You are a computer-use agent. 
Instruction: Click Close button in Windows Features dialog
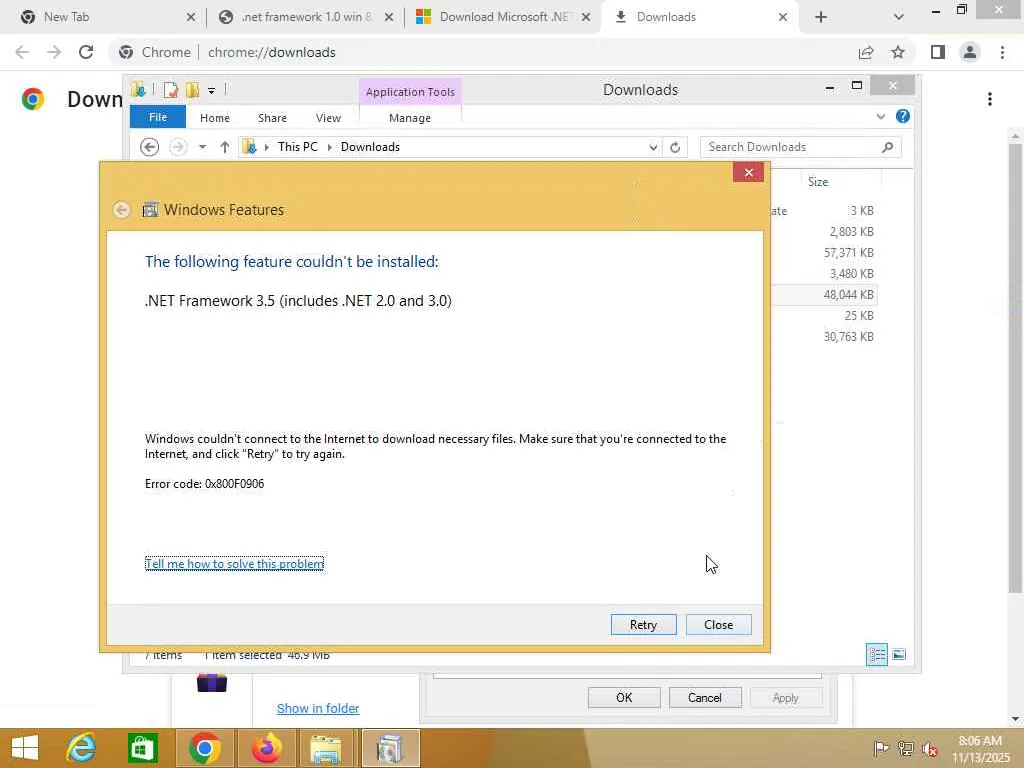(x=718, y=624)
